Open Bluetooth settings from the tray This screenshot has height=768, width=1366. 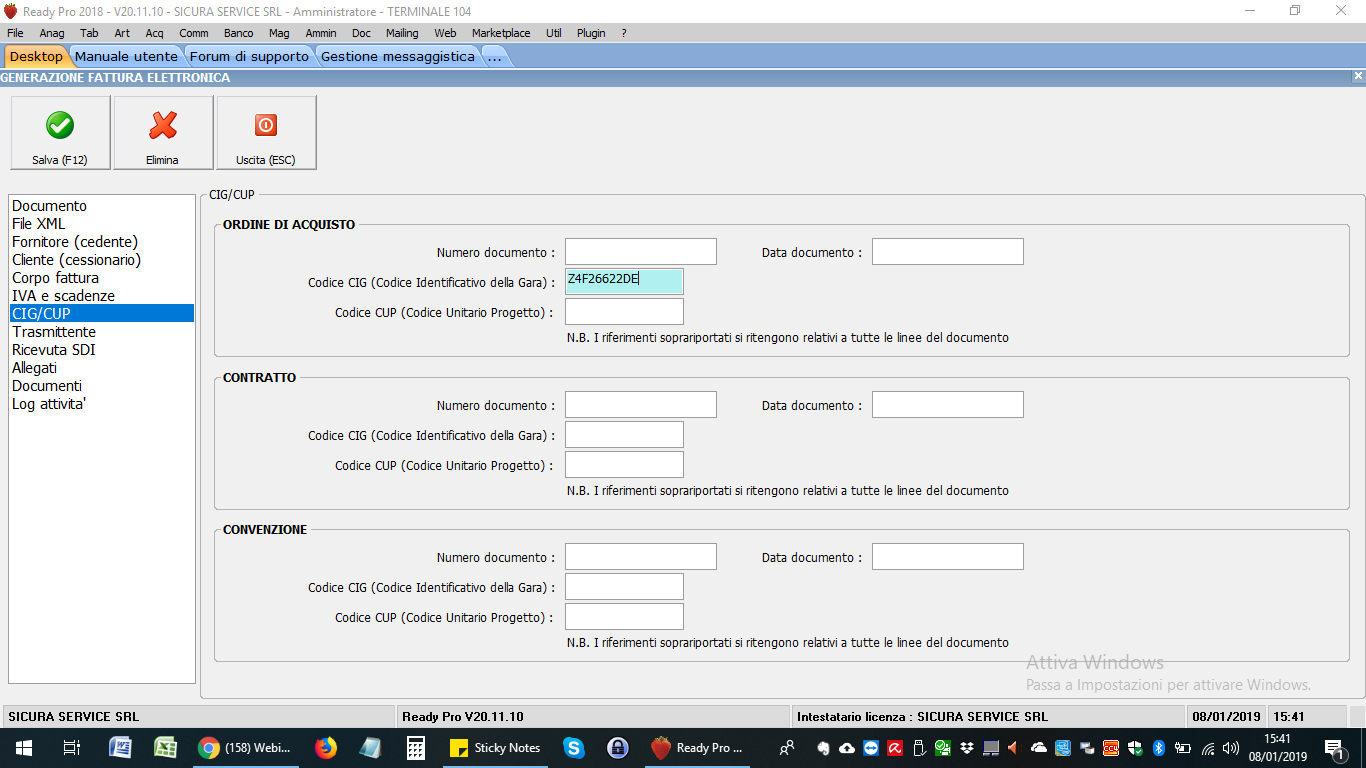pyautogui.click(x=1159, y=748)
